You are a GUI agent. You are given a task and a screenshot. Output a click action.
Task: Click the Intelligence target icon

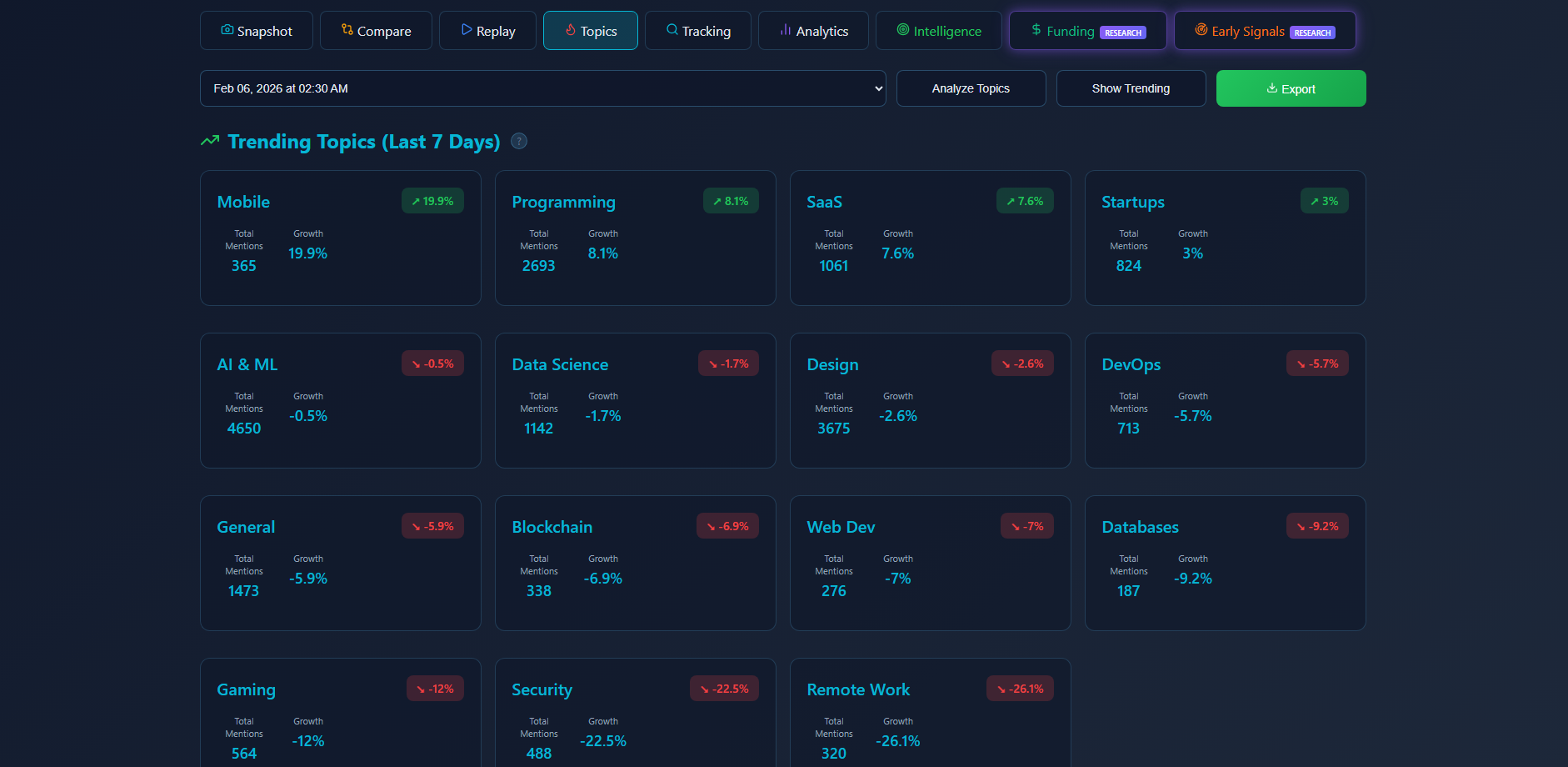point(902,30)
